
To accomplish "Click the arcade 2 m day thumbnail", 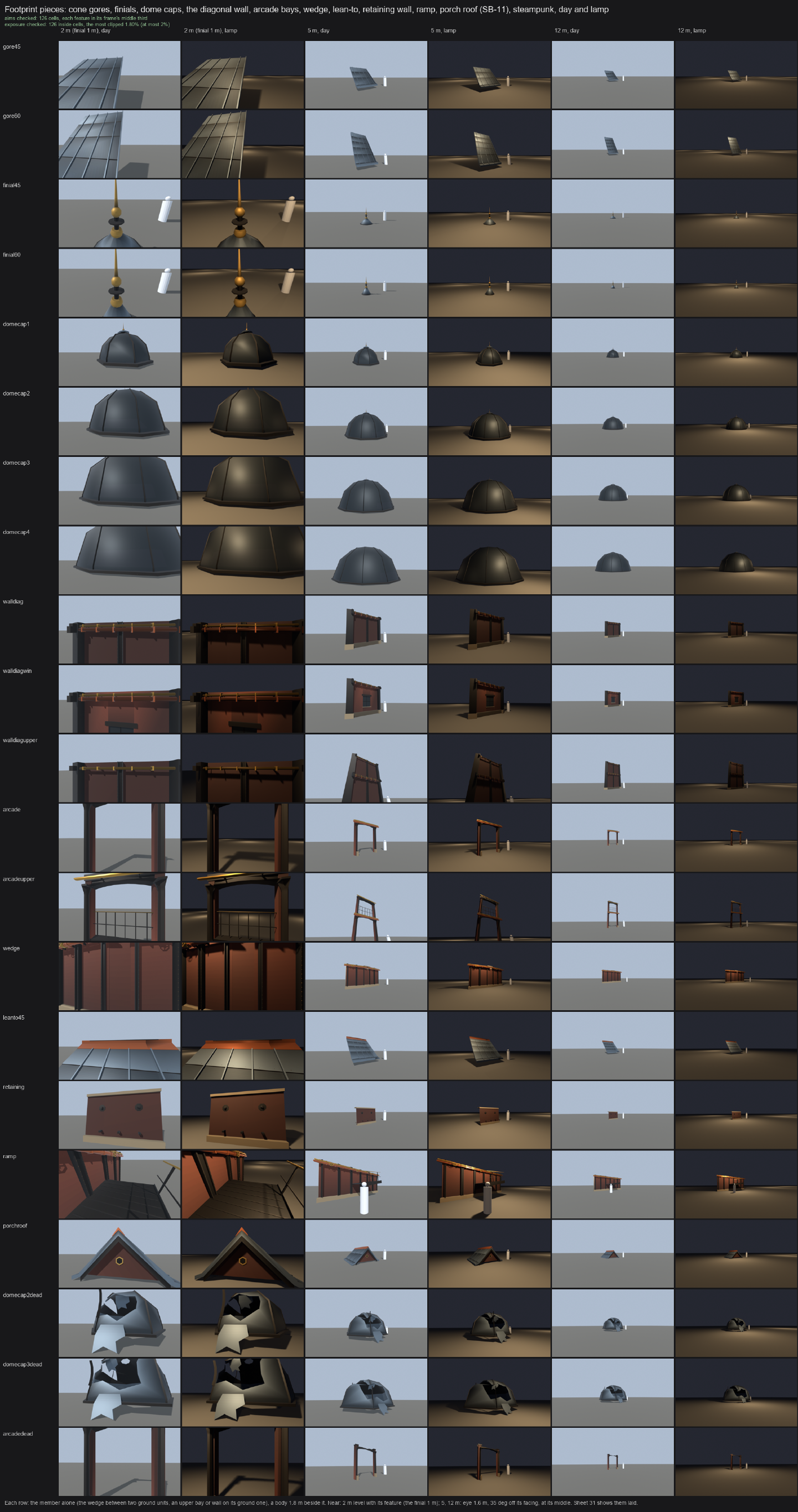I will (x=119, y=837).
